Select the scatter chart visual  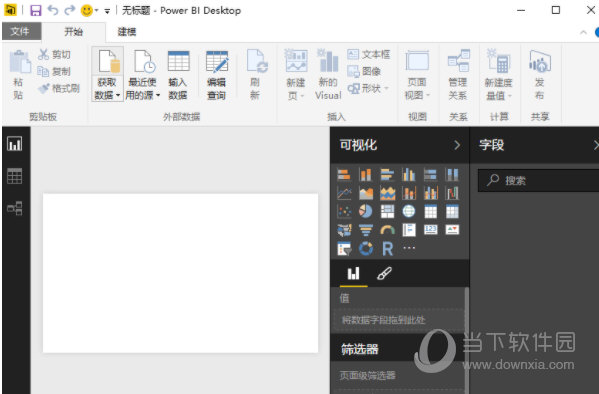click(x=344, y=211)
